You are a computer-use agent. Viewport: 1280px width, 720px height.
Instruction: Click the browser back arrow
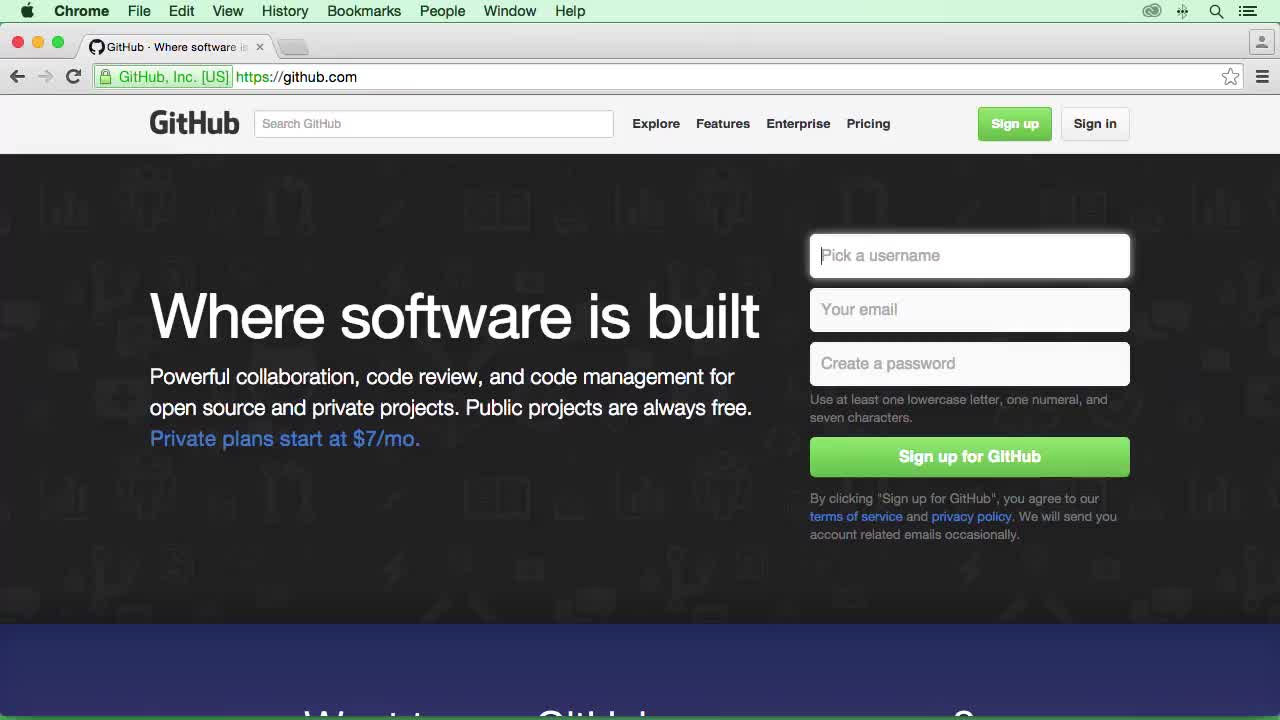click(17, 76)
